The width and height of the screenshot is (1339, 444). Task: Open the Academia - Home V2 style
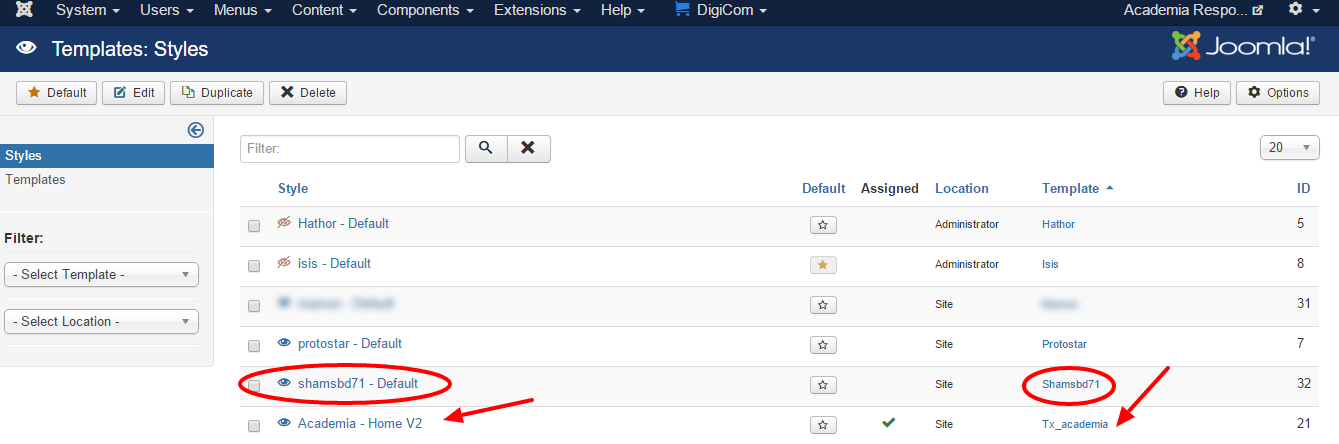tap(360, 424)
